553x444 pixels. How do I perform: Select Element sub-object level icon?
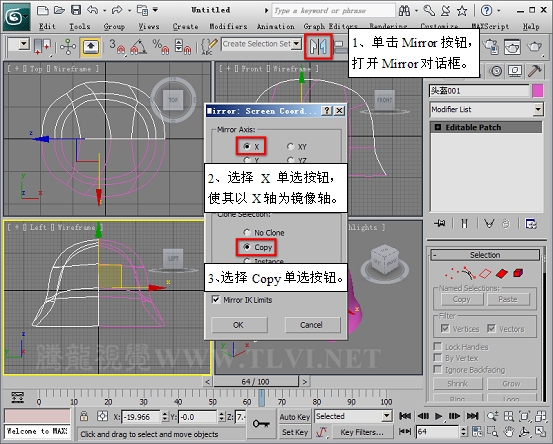point(518,273)
